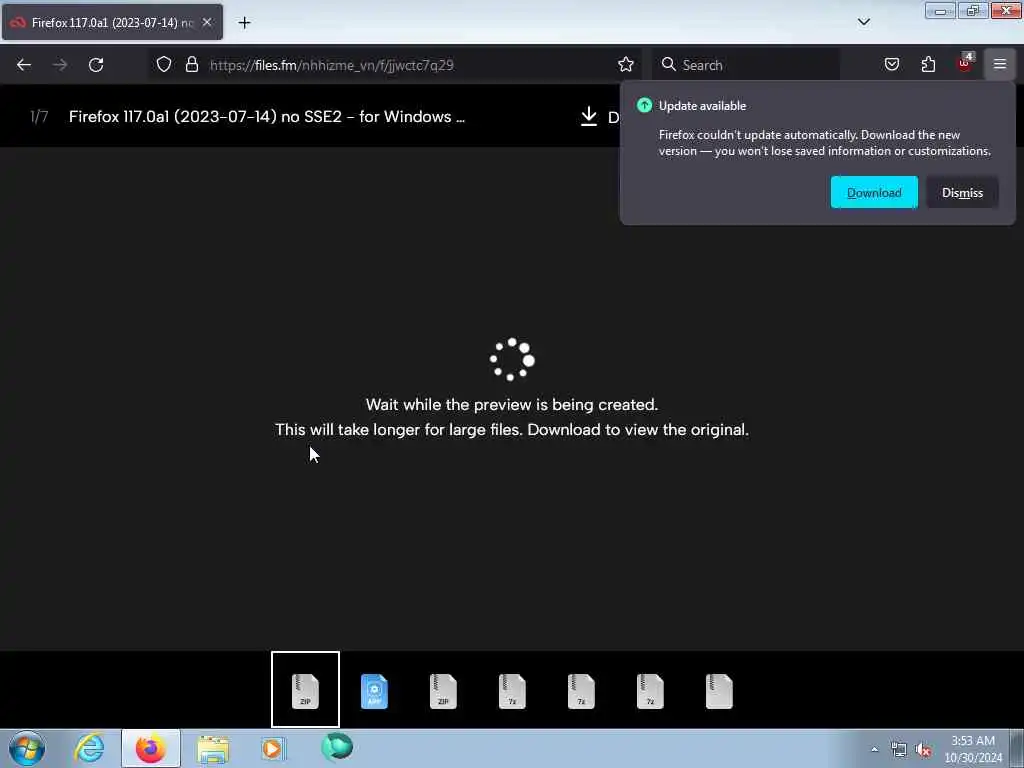Click the Download button in update popup
1024x768 pixels.
click(x=874, y=192)
